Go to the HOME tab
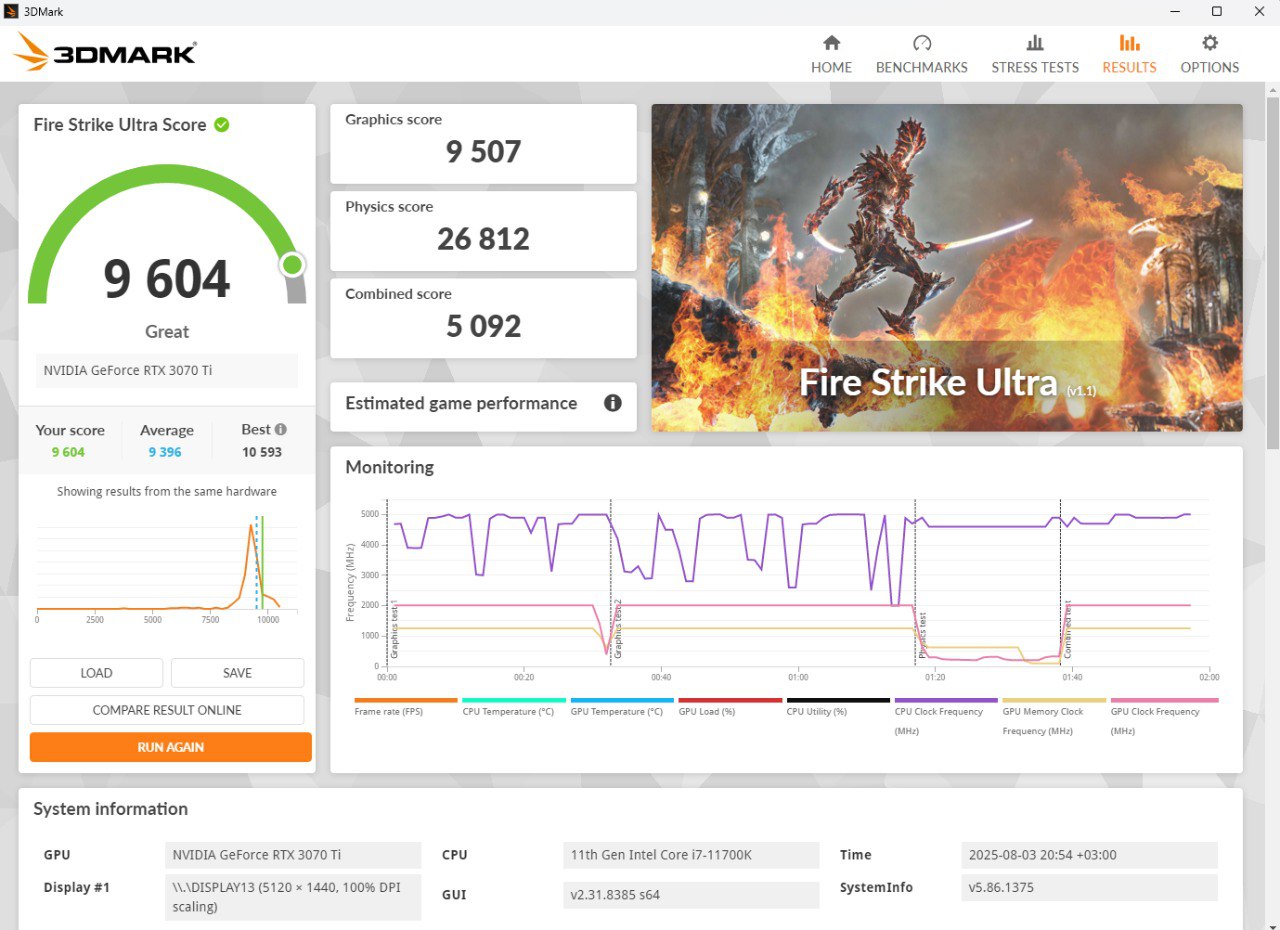The width and height of the screenshot is (1280, 930). tap(832, 54)
